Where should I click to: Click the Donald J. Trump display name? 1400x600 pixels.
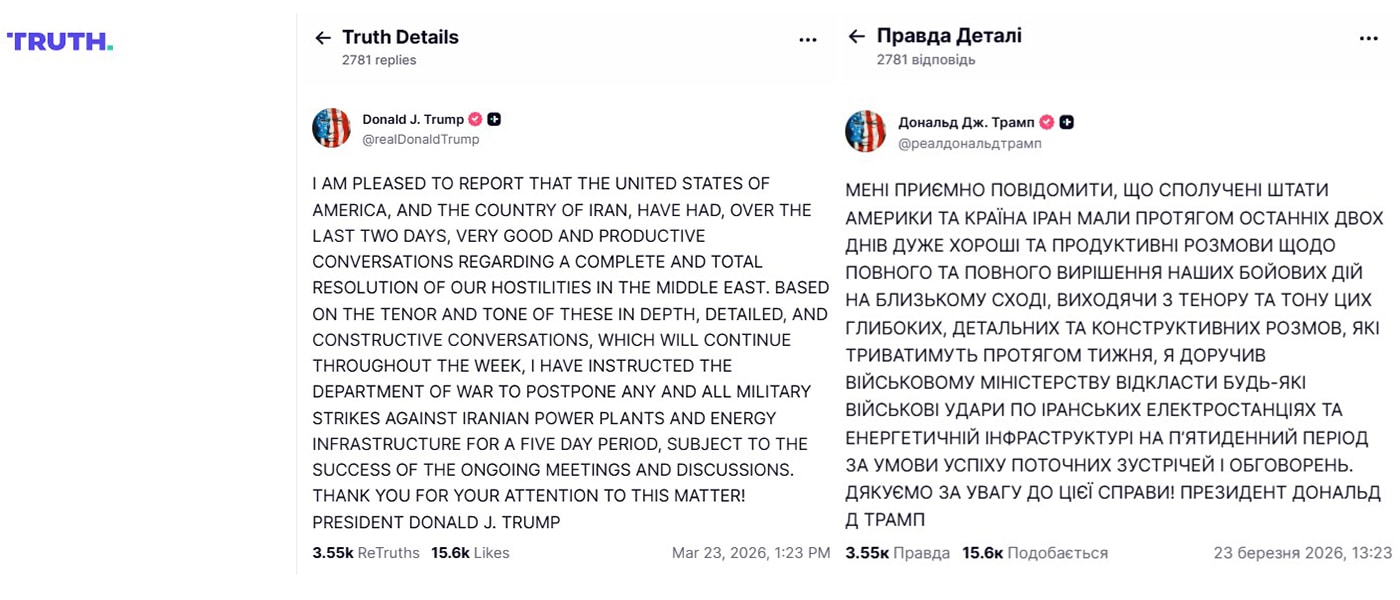[x=413, y=119]
